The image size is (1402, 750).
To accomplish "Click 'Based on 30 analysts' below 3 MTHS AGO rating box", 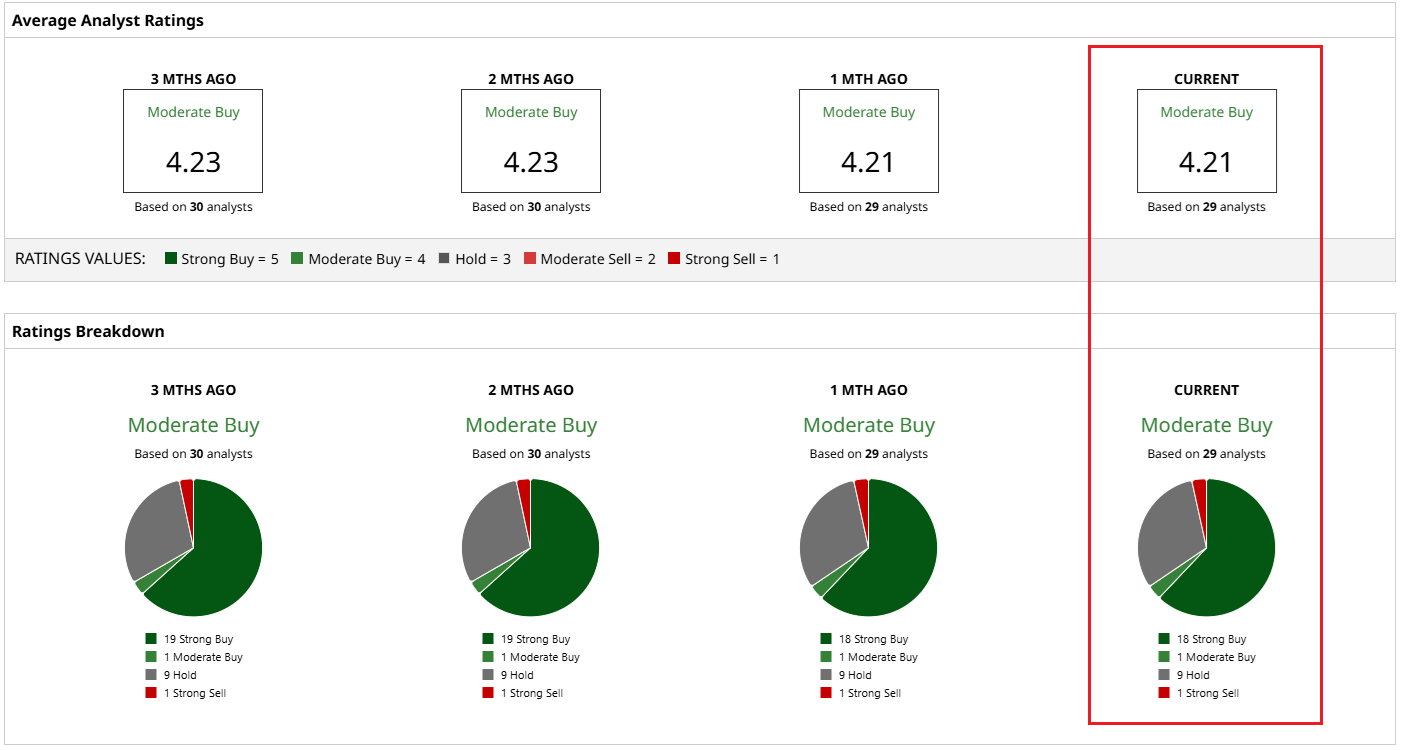I will tap(193, 207).
